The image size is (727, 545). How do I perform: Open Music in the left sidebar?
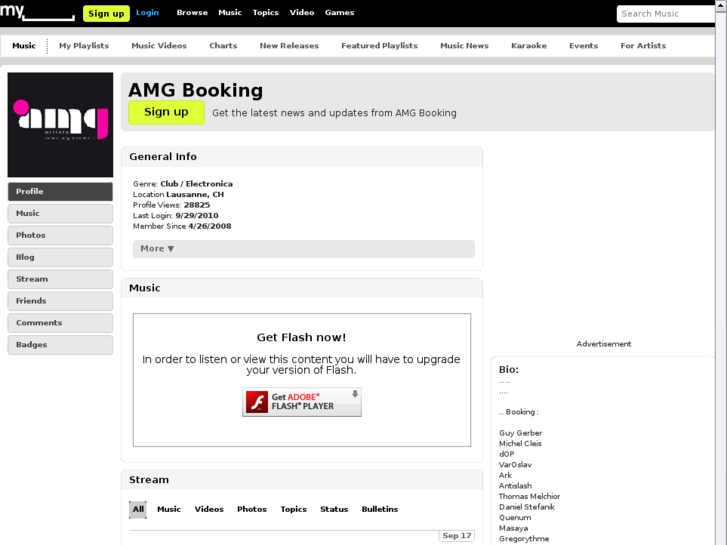60,213
